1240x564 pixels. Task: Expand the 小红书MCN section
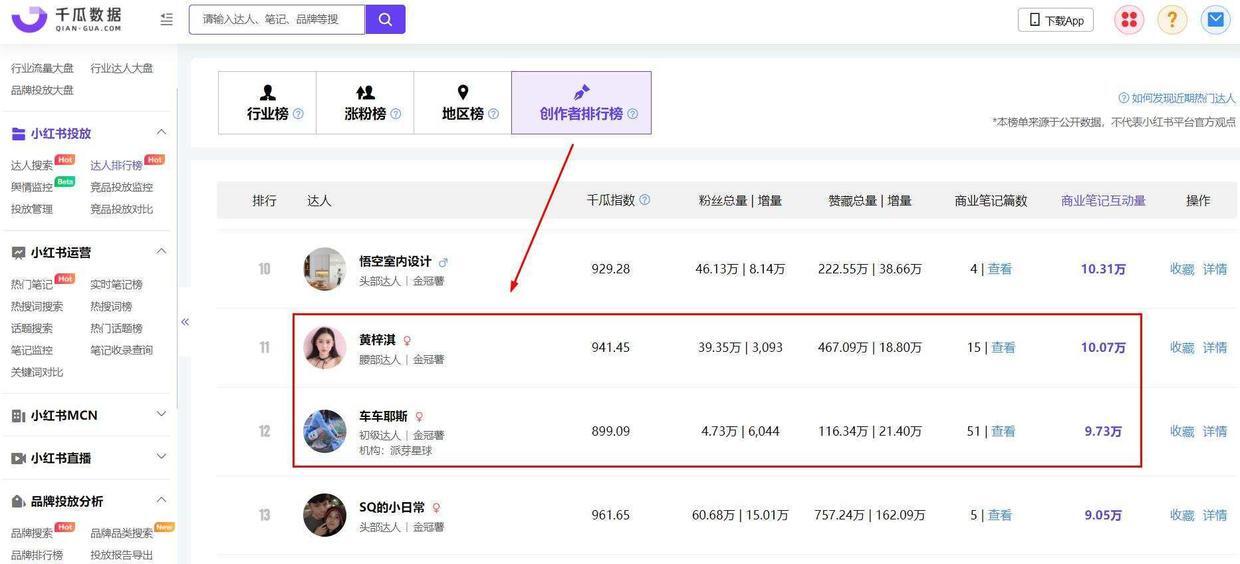[x=161, y=415]
